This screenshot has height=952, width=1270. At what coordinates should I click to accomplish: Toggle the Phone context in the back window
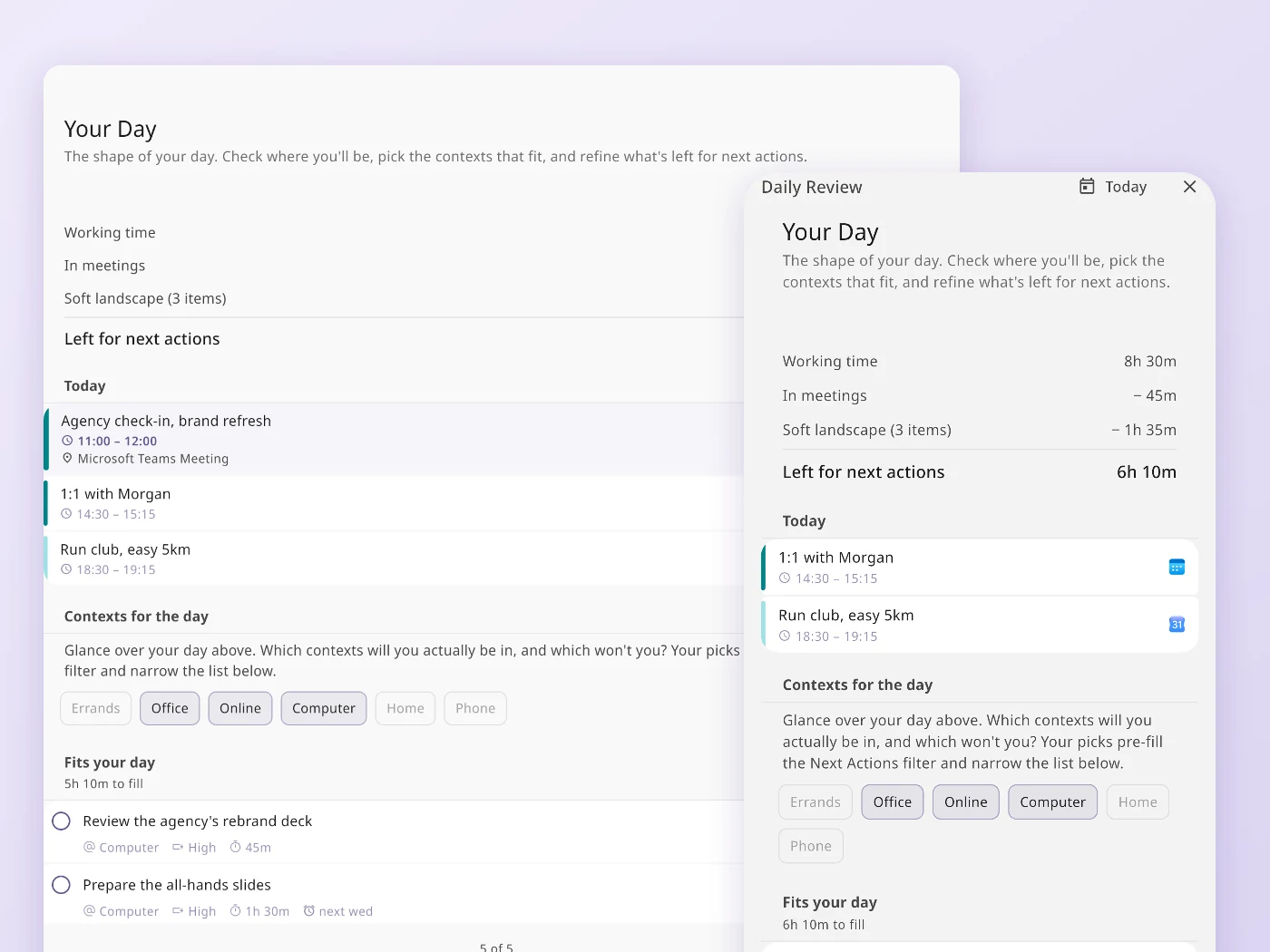pos(475,708)
